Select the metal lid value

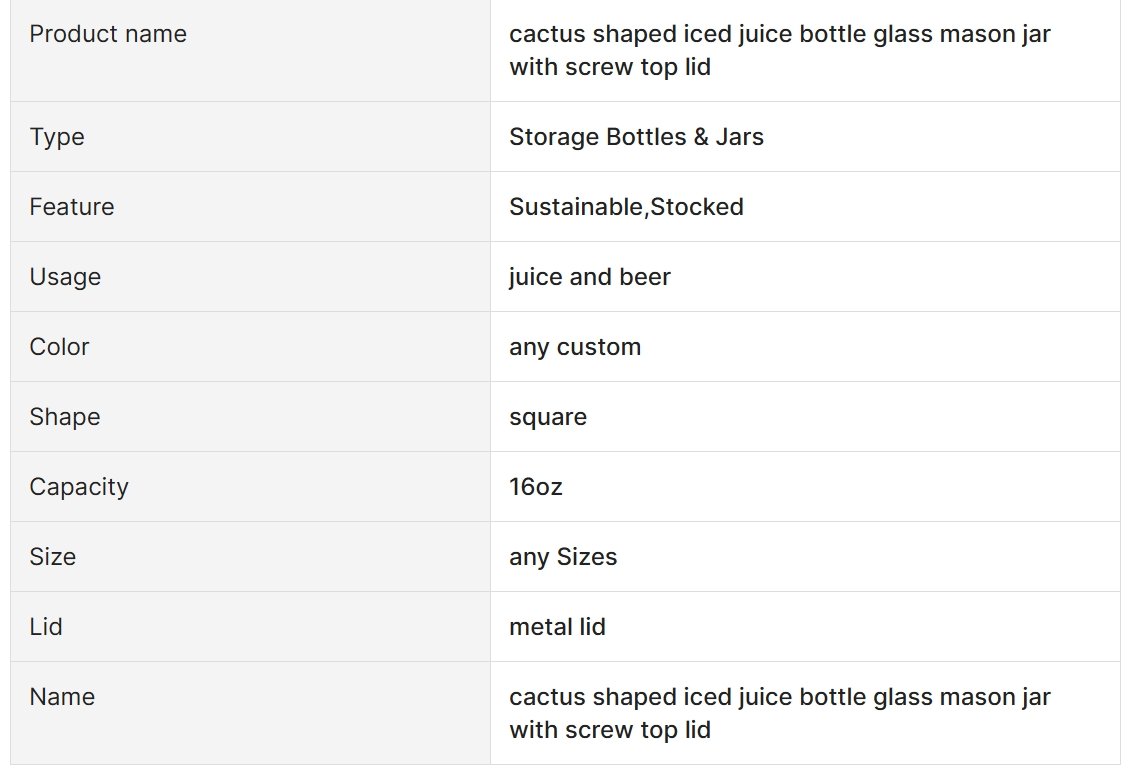557,627
